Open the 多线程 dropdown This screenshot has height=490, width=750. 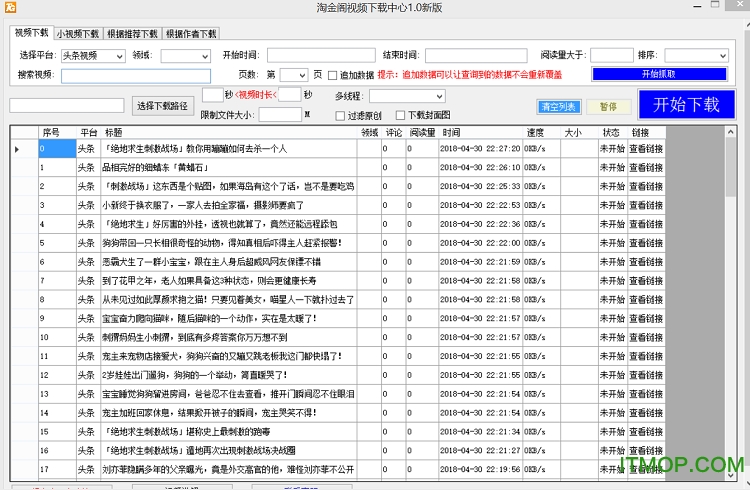[x=407, y=96]
